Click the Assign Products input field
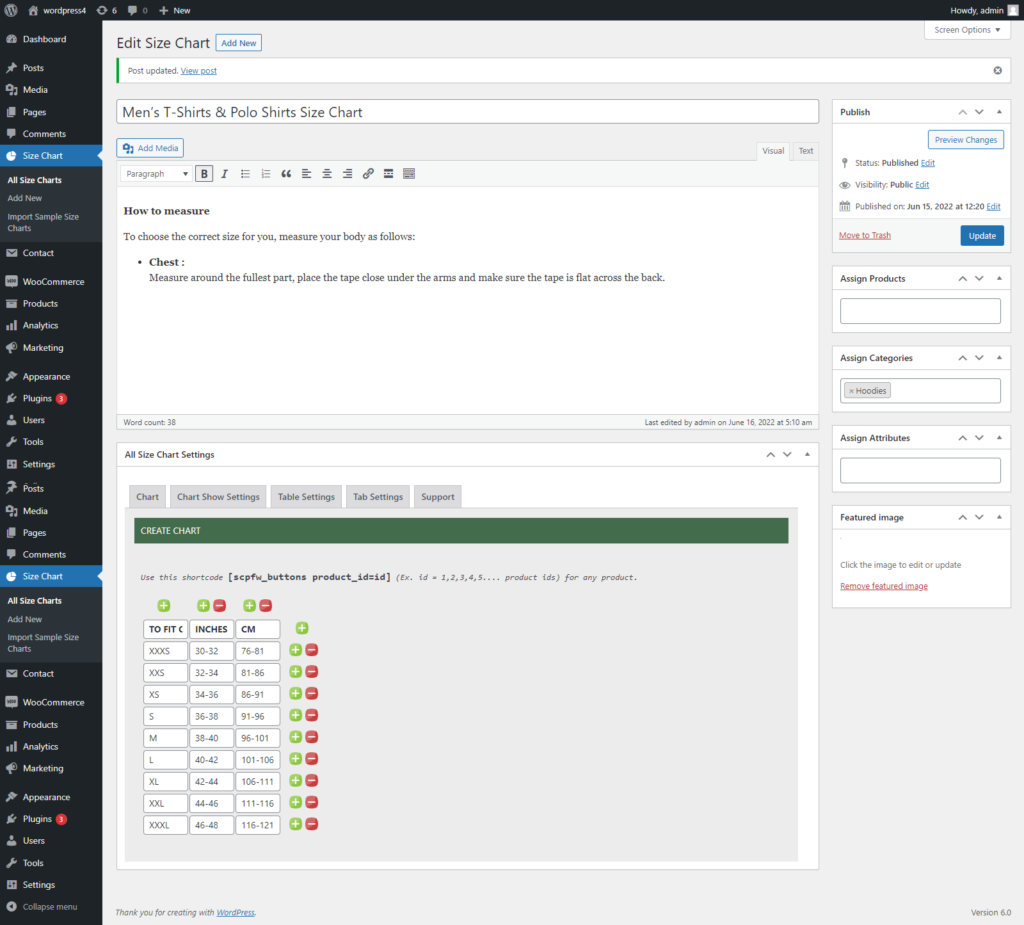The height and width of the screenshot is (925, 1024). [x=920, y=311]
